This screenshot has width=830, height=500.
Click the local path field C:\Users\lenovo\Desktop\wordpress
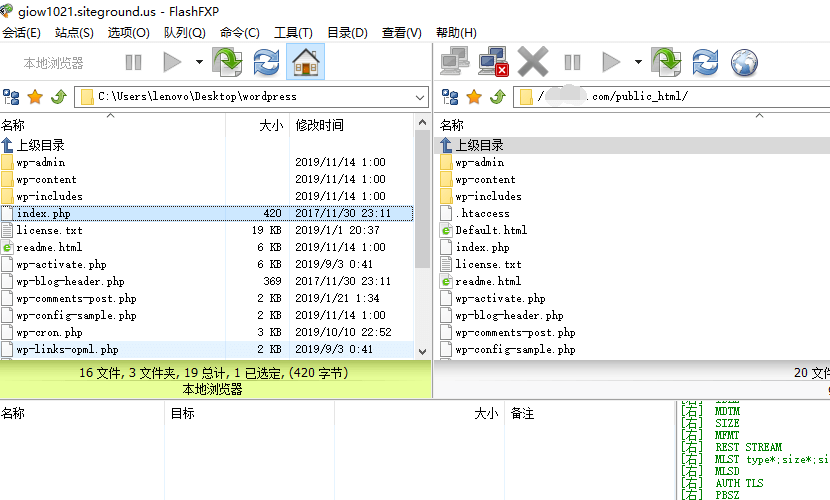pos(251,97)
